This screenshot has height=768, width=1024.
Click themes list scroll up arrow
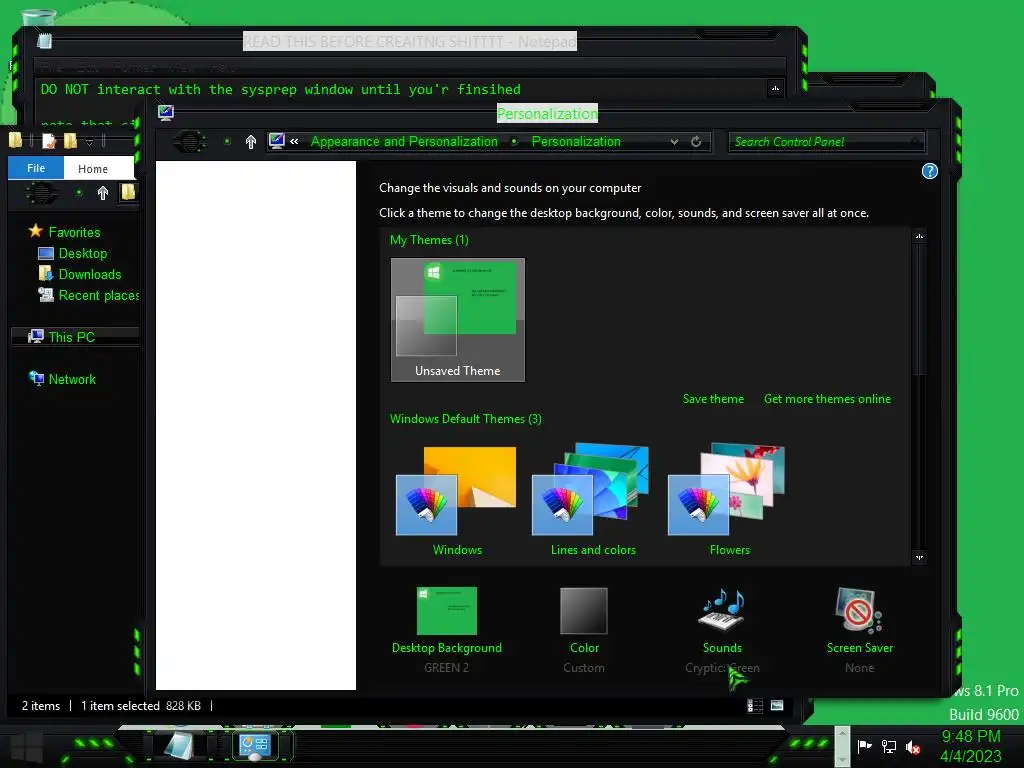click(919, 236)
